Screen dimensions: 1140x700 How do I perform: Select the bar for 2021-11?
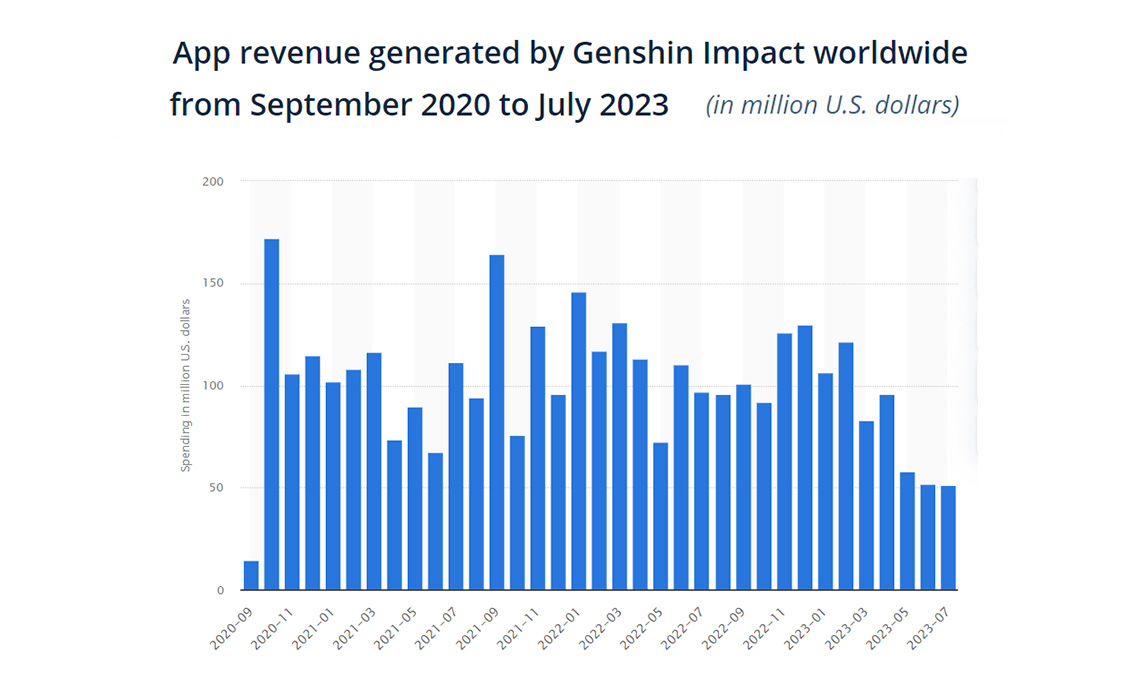coord(538,458)
